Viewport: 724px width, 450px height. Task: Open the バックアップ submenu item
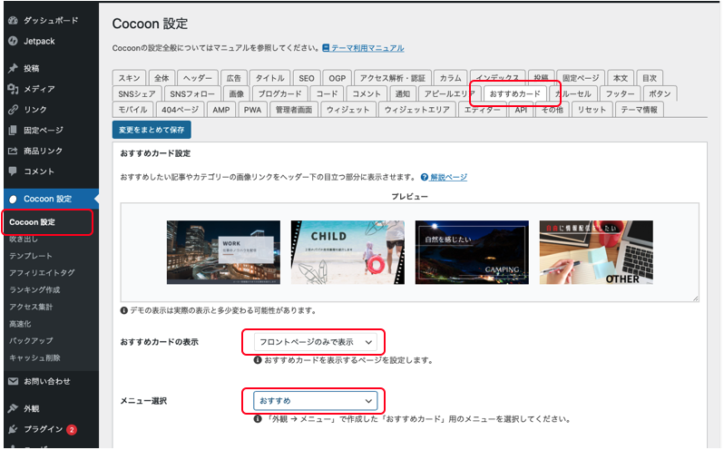click(x=31, y=341)
